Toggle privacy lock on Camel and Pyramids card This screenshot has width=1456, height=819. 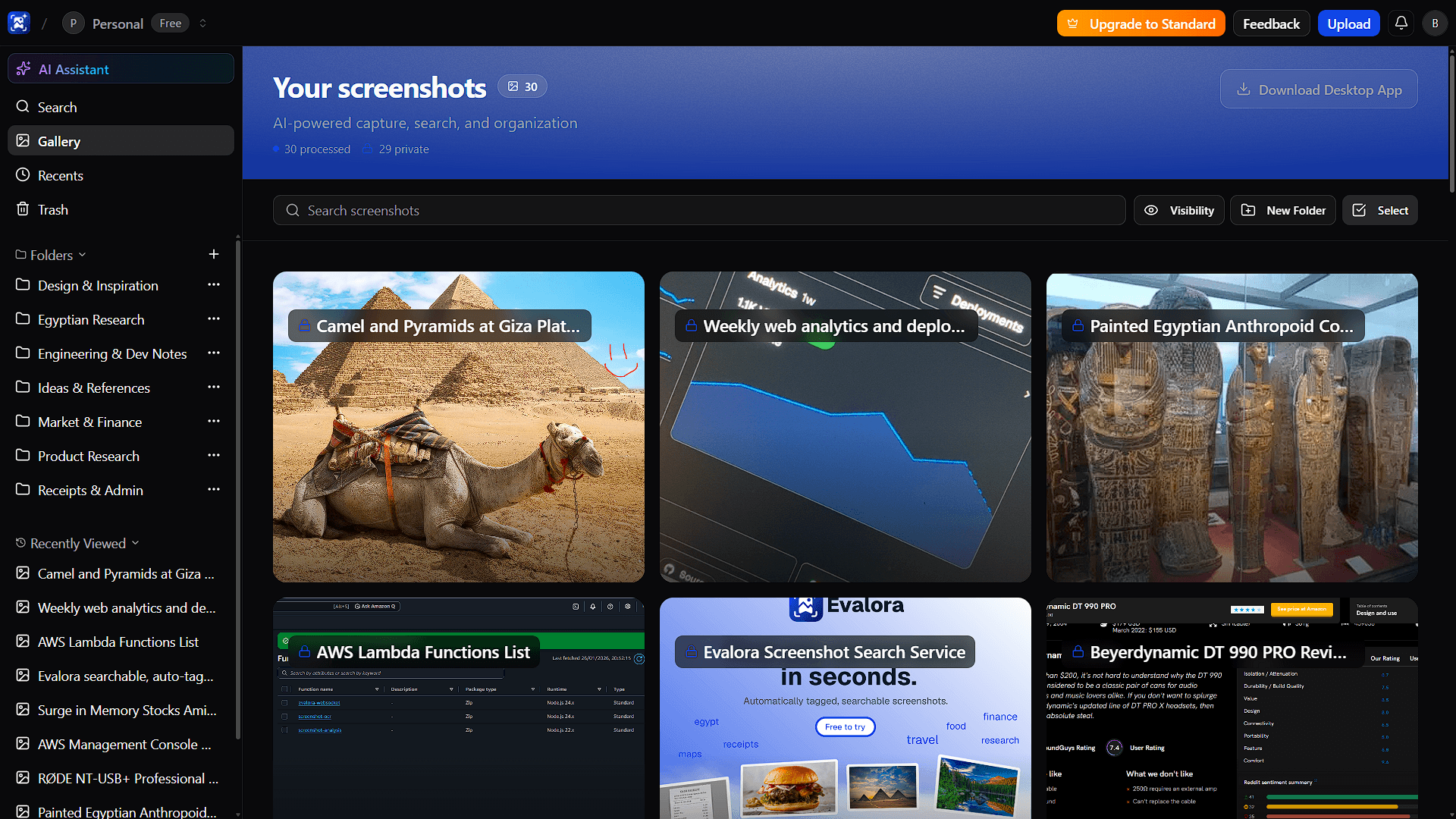coord(306,325)
